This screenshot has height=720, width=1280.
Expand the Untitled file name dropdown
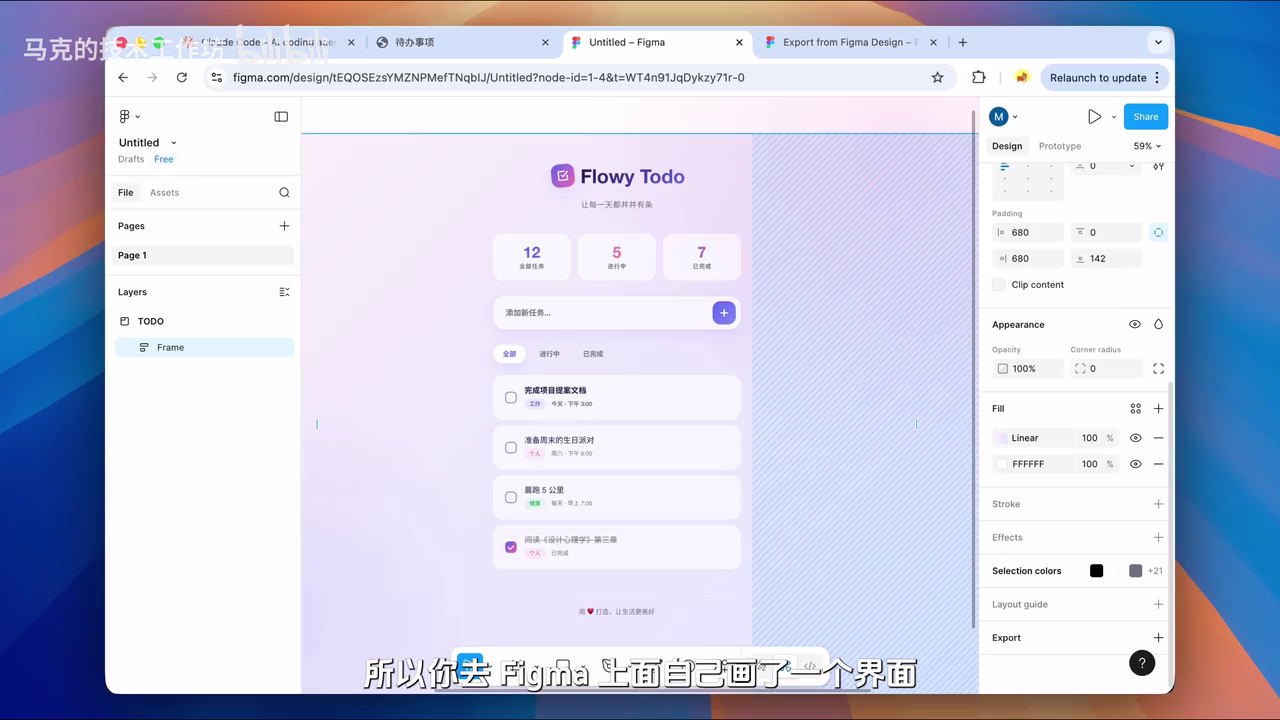click(x=174, y=143)
